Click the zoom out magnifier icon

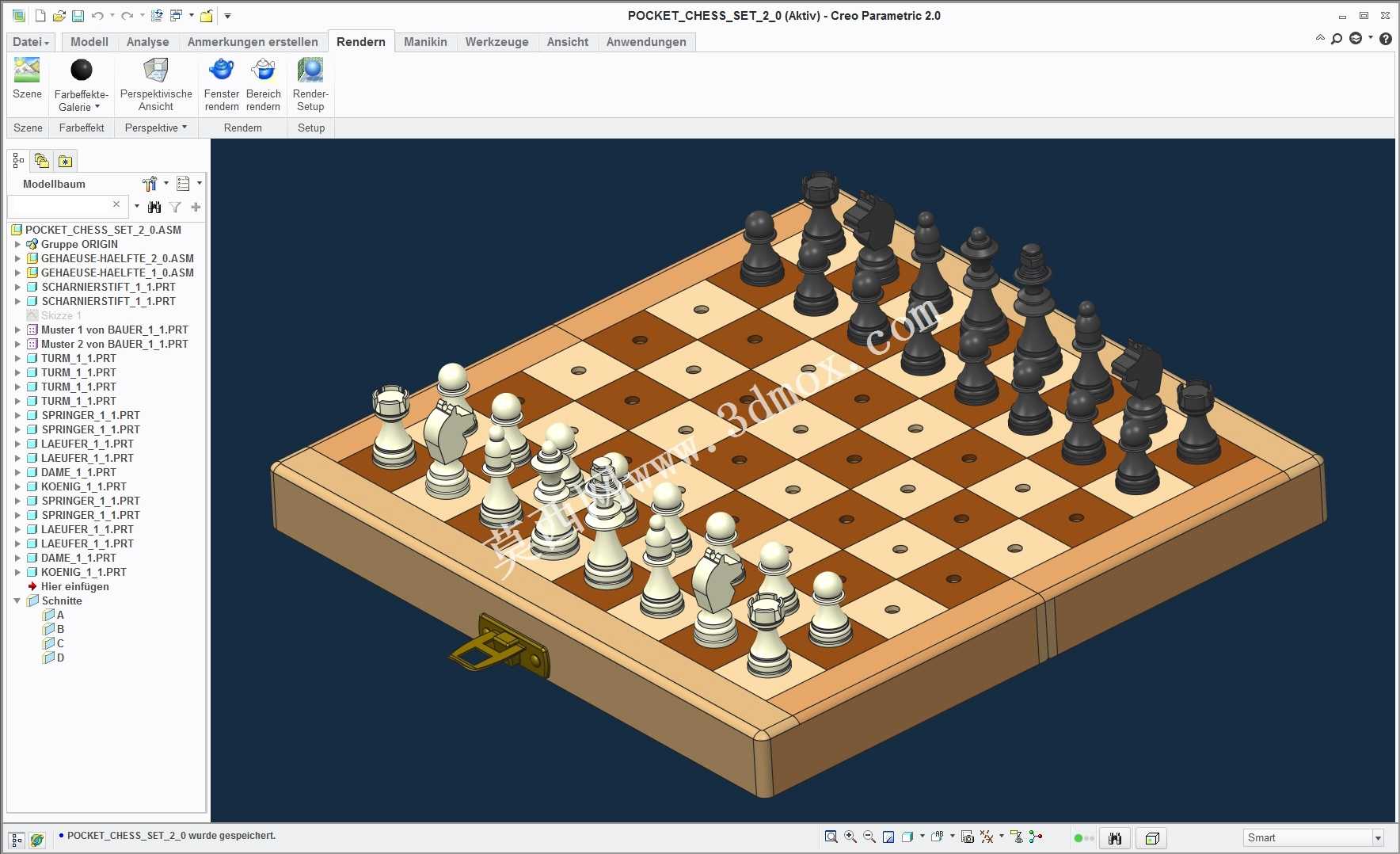(x=869, y=837)
